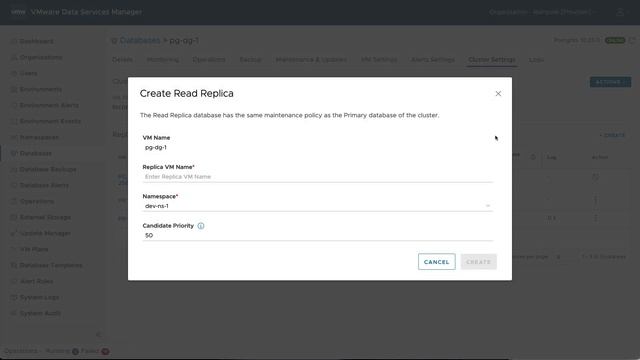640x360 pixels.
Task: Open external link icon beside Online badge
Action: (x=632, y=40)
